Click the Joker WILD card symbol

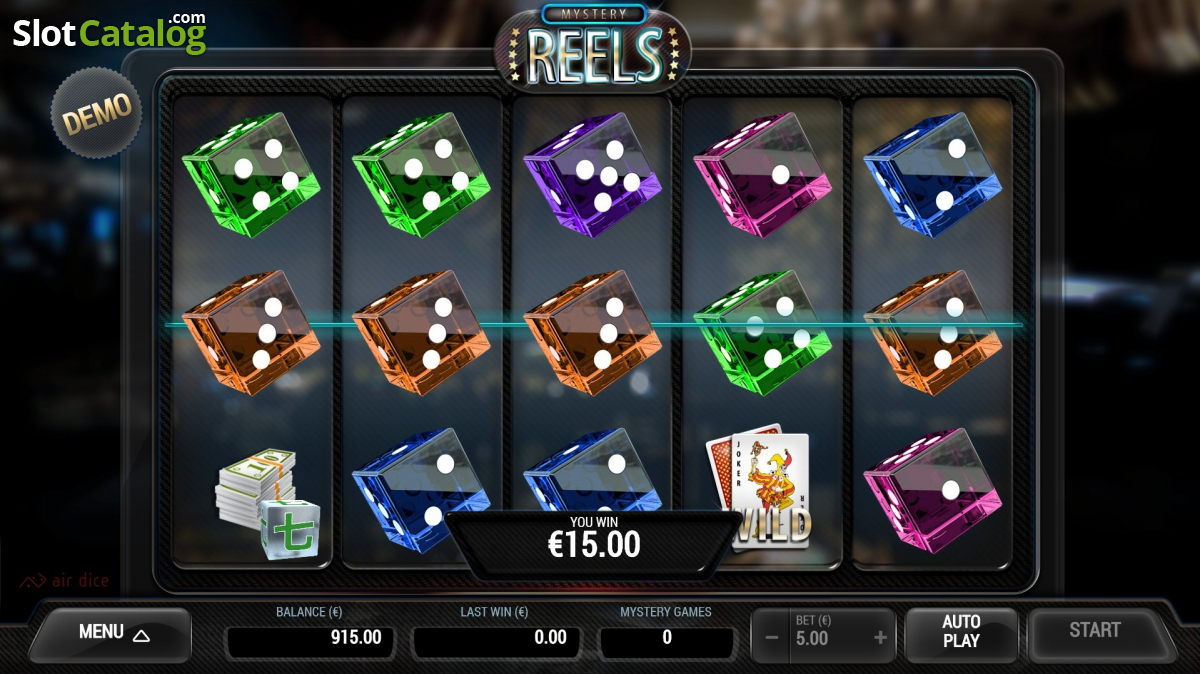coord(760,490)
